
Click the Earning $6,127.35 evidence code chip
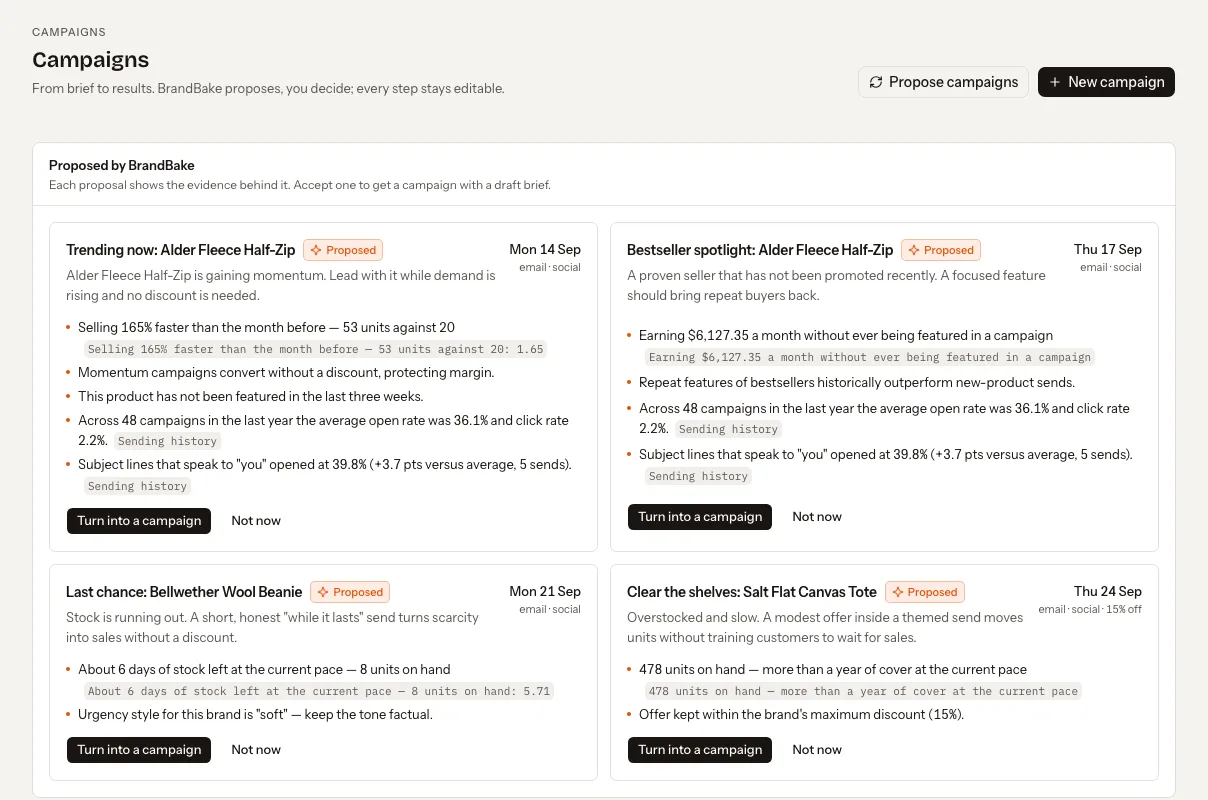click(869, 357)
